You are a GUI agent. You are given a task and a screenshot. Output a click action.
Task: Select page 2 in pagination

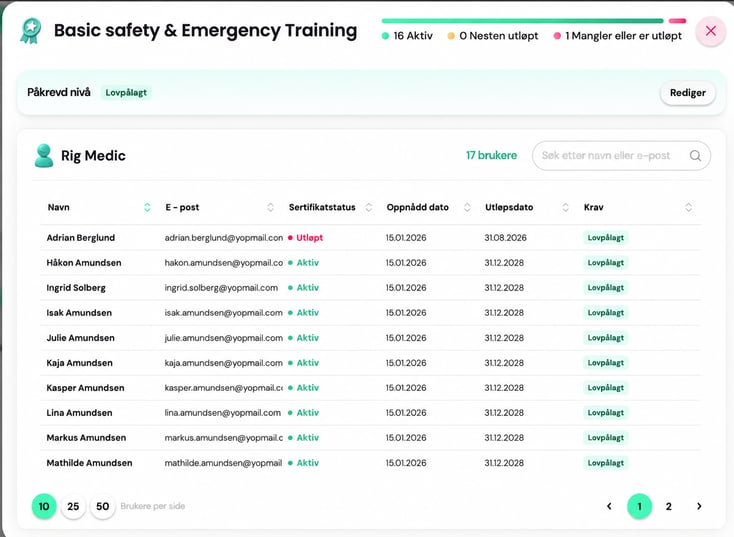click(668, 506)
